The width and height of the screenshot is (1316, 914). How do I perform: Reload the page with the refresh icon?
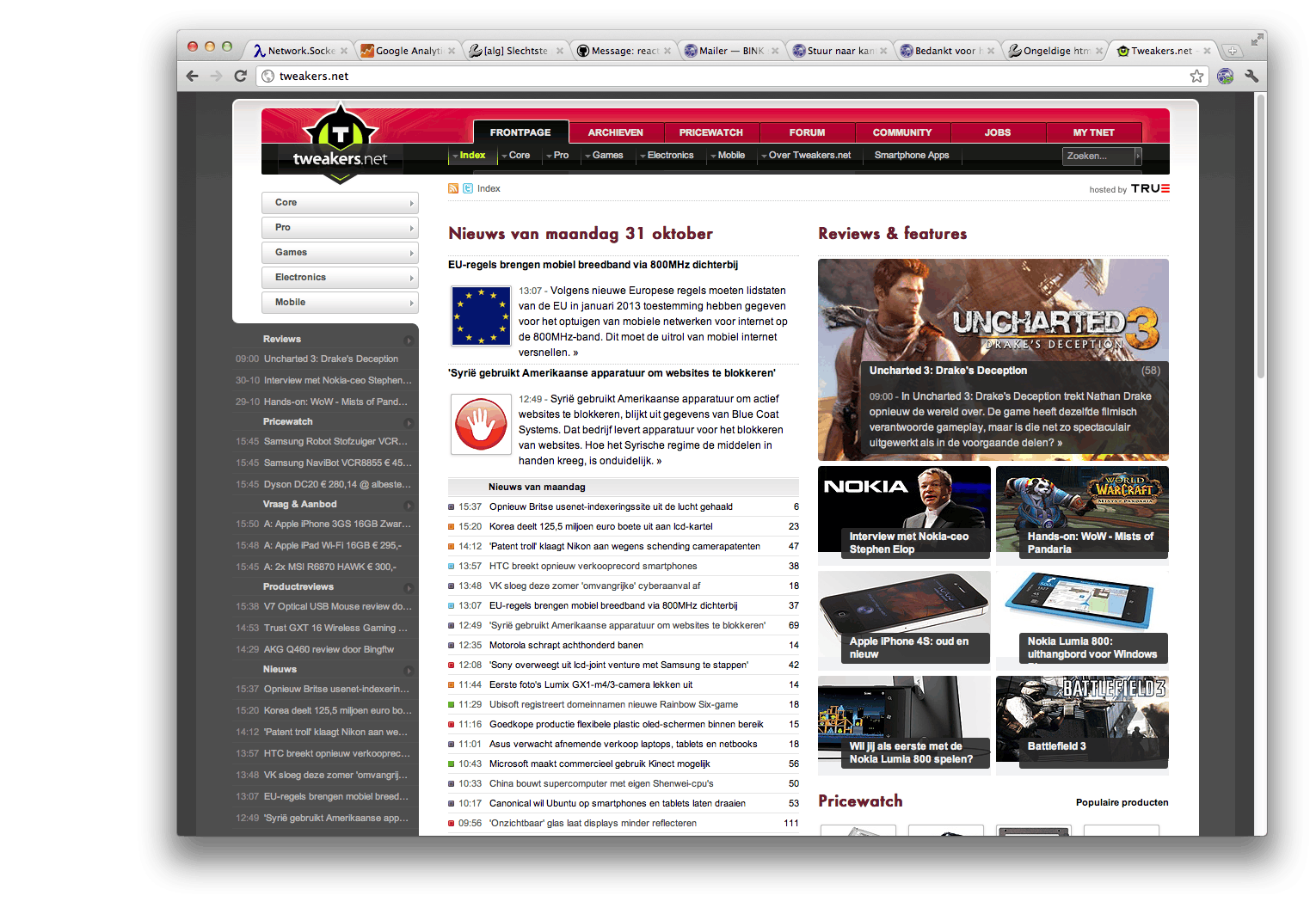point(241,76)
